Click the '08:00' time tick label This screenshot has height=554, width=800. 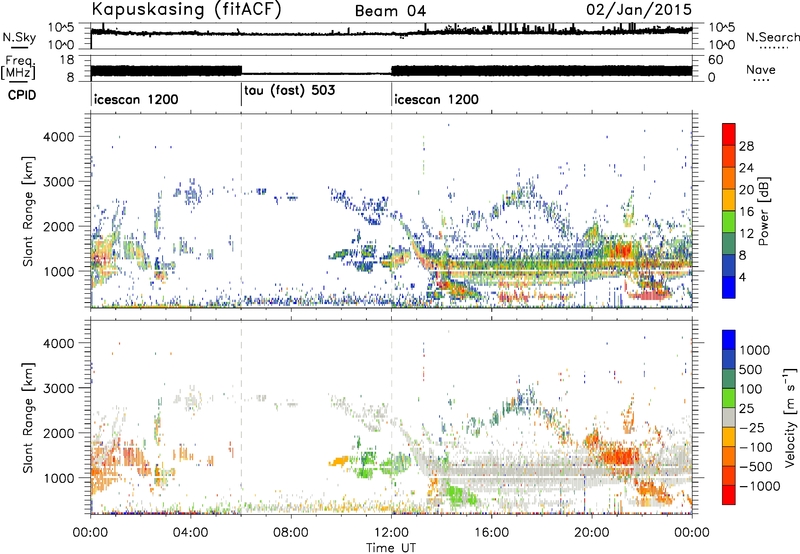(x=291, y=533)
